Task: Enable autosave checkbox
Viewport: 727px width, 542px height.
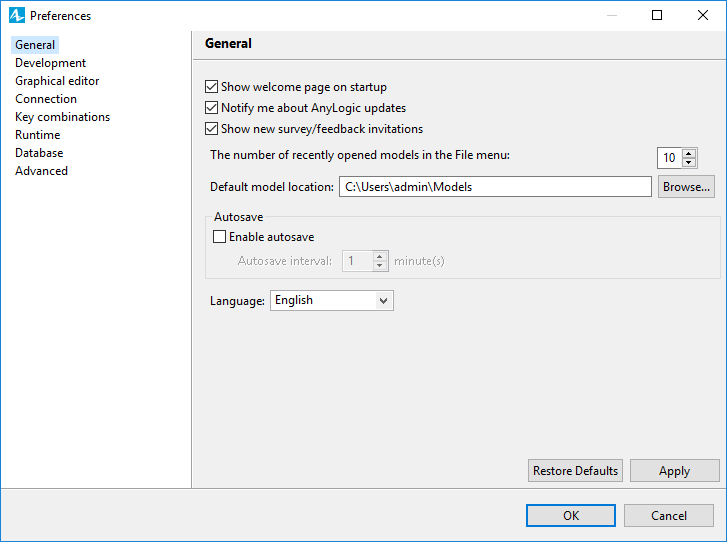Action: pyautogui.click(x=219, y=236)
